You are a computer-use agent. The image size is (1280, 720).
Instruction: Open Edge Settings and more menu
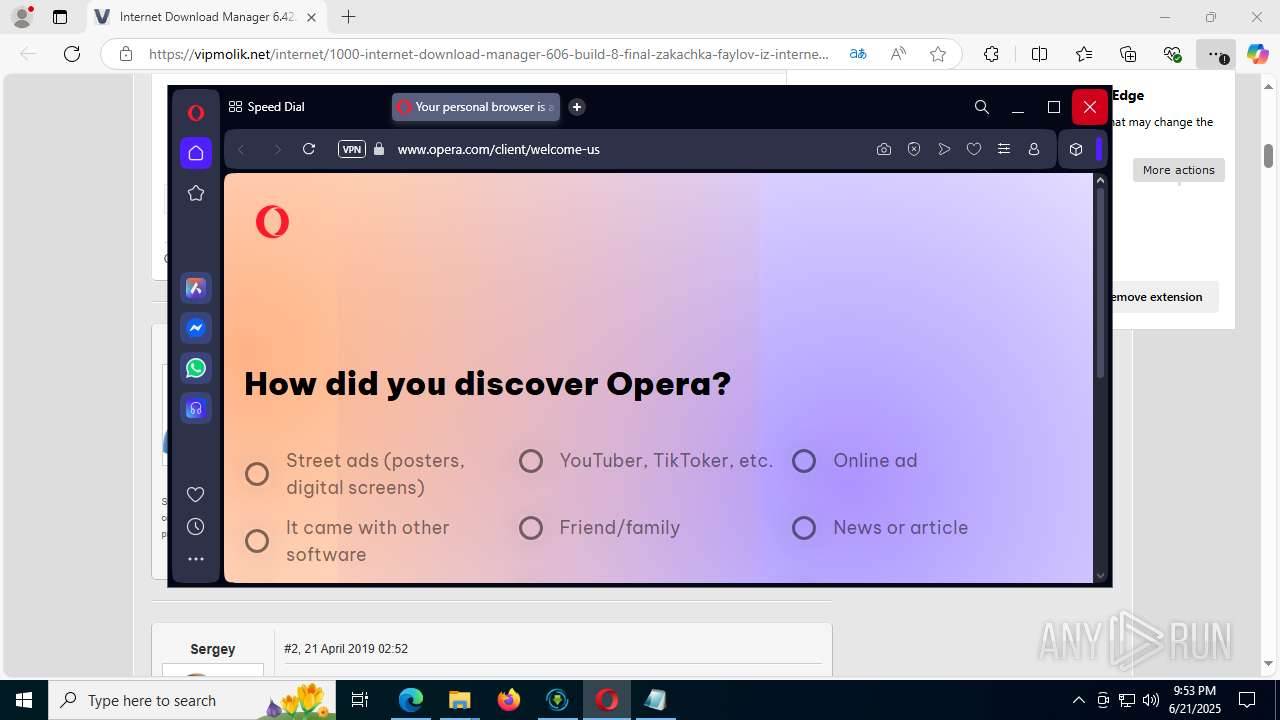[x=1216, y=54]
